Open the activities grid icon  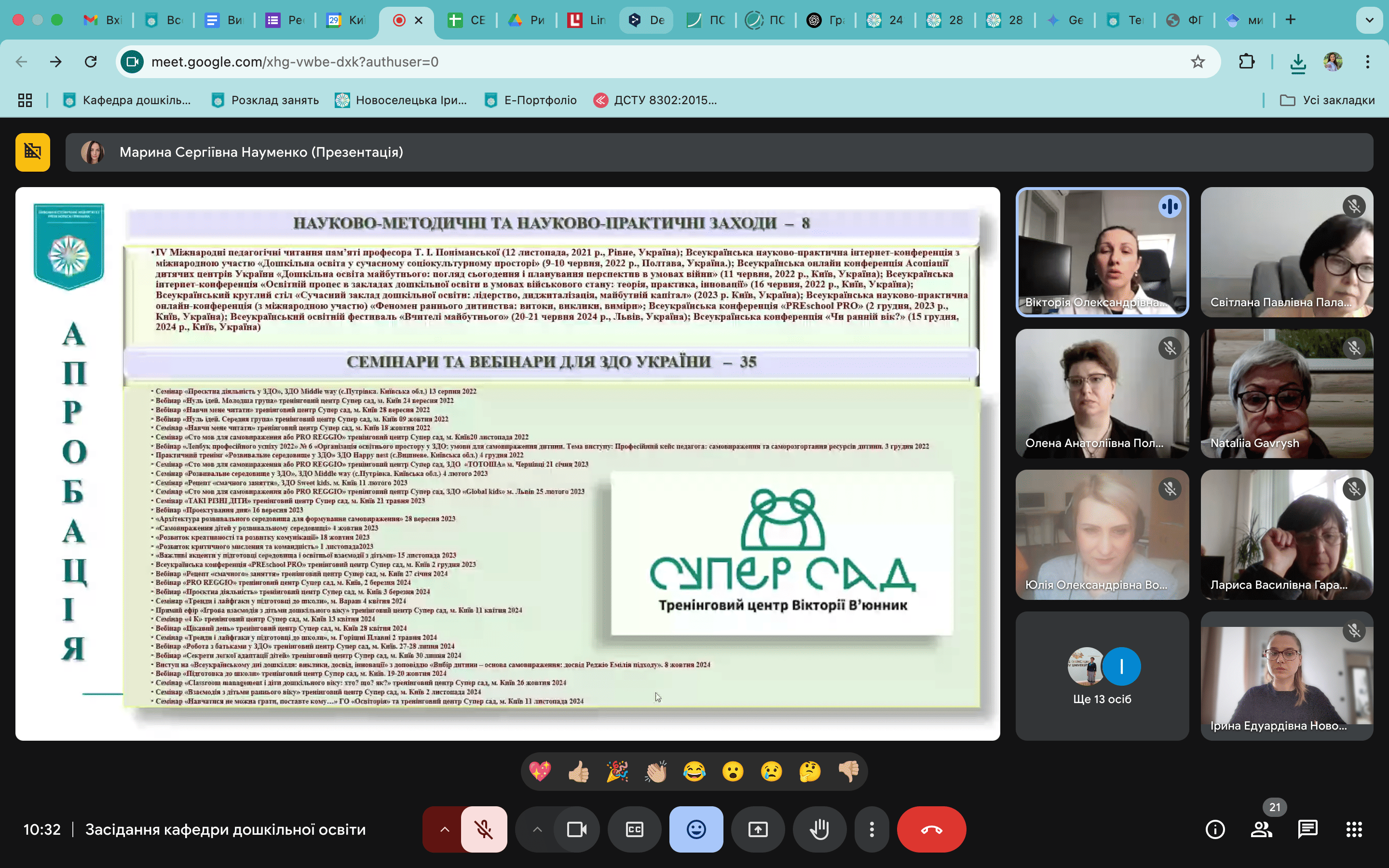[x=1353, y=829]
